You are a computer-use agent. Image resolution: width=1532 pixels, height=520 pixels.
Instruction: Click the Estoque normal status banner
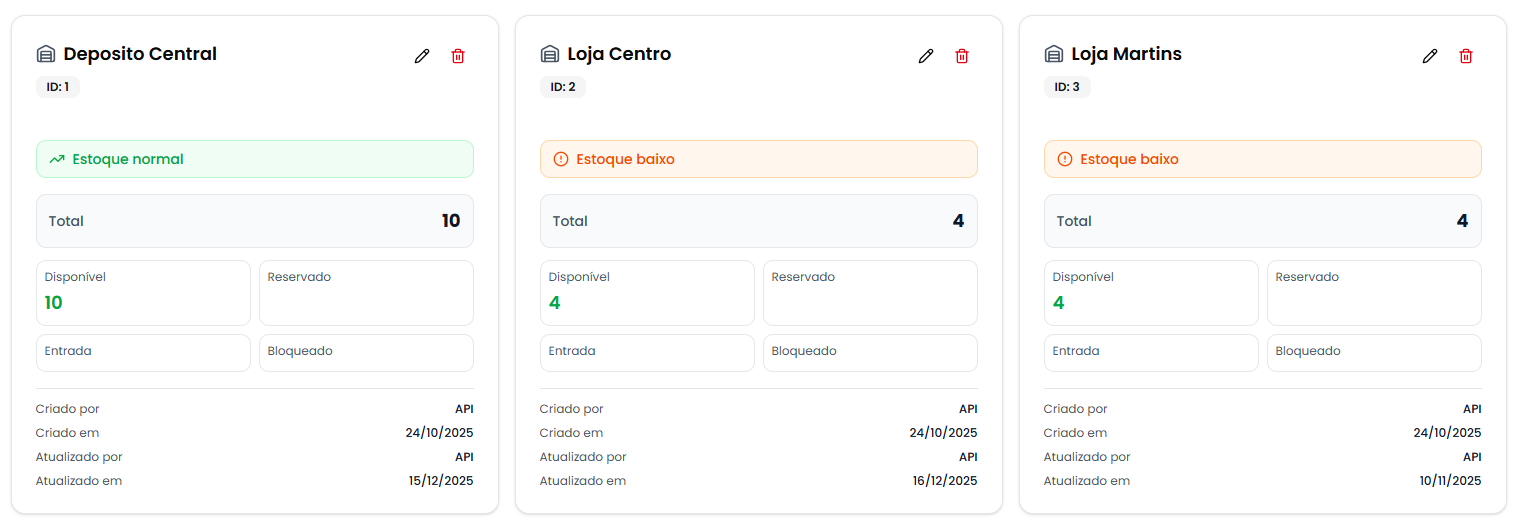(x=255, y=159)
